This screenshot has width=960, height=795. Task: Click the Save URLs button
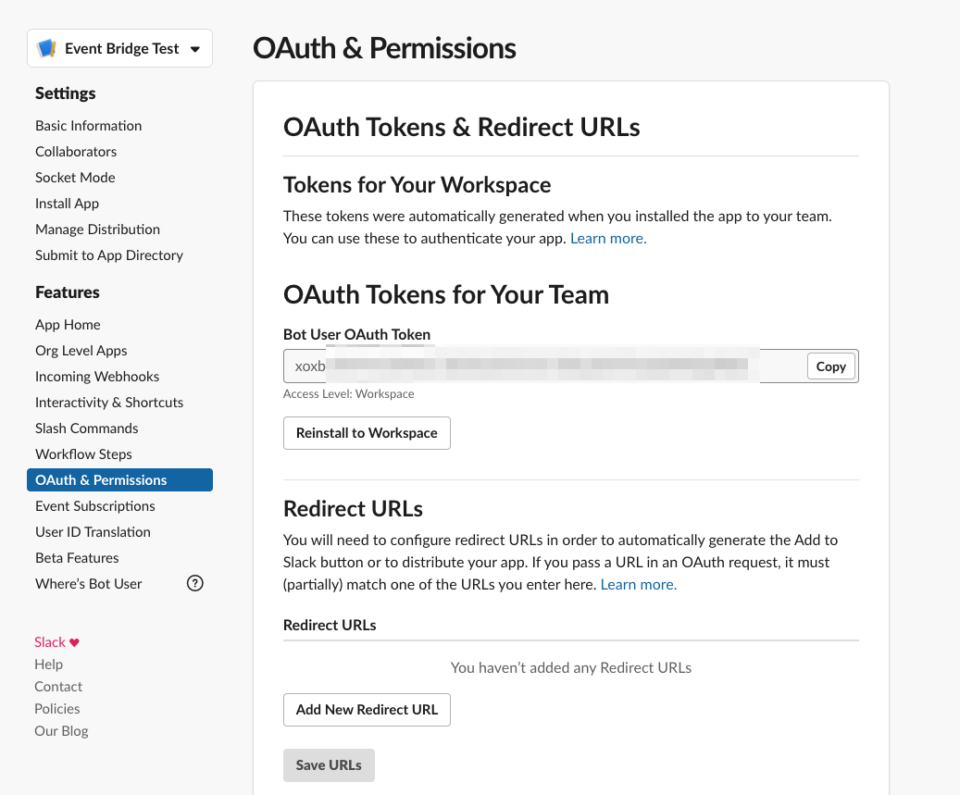pyautogui.click(x=329, y=765)
